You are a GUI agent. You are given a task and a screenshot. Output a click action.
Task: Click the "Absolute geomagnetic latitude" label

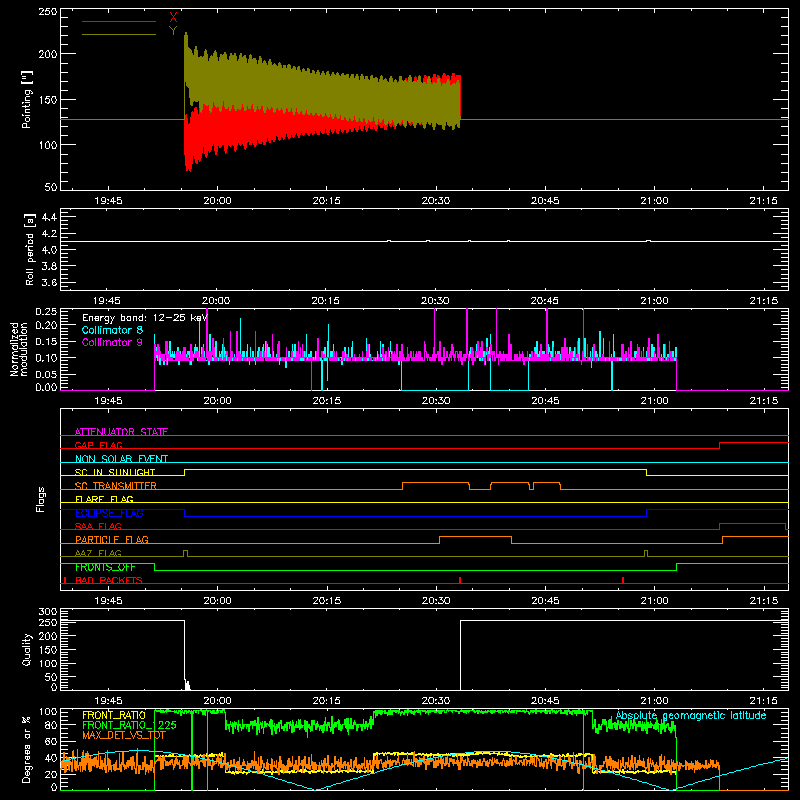coord(691,715)
